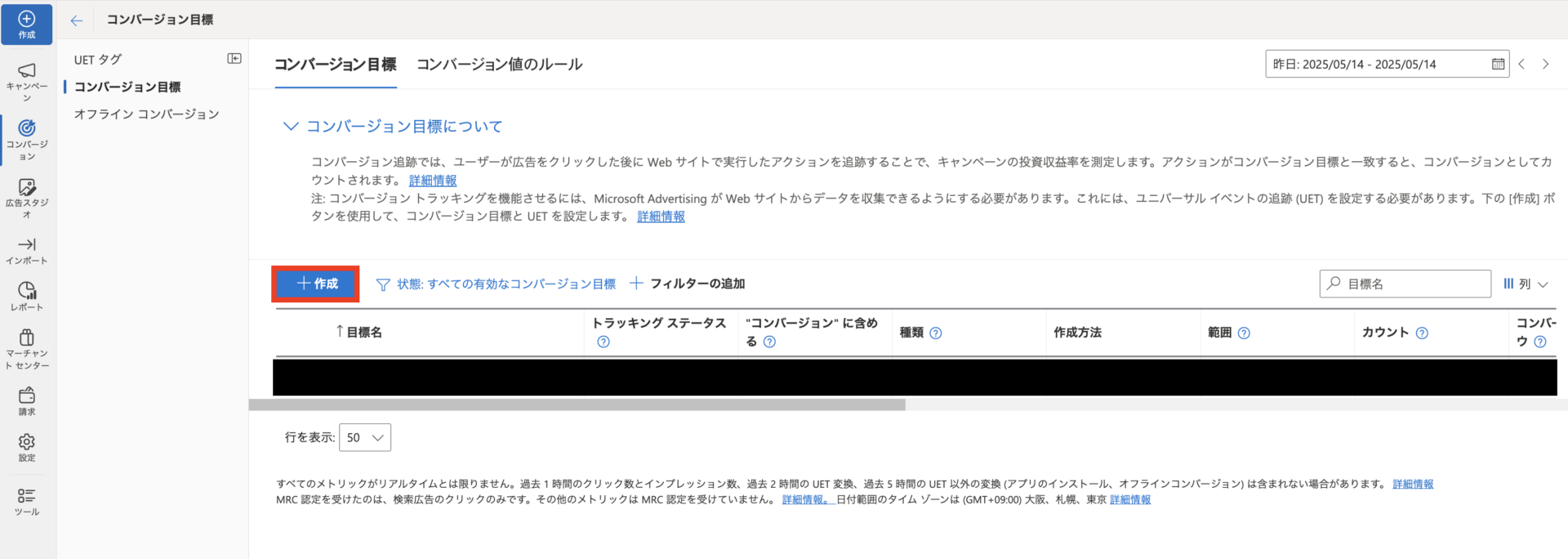Open the 行を表示 50 dropdown
The image size is (1568, 559).
pos(365,437)
